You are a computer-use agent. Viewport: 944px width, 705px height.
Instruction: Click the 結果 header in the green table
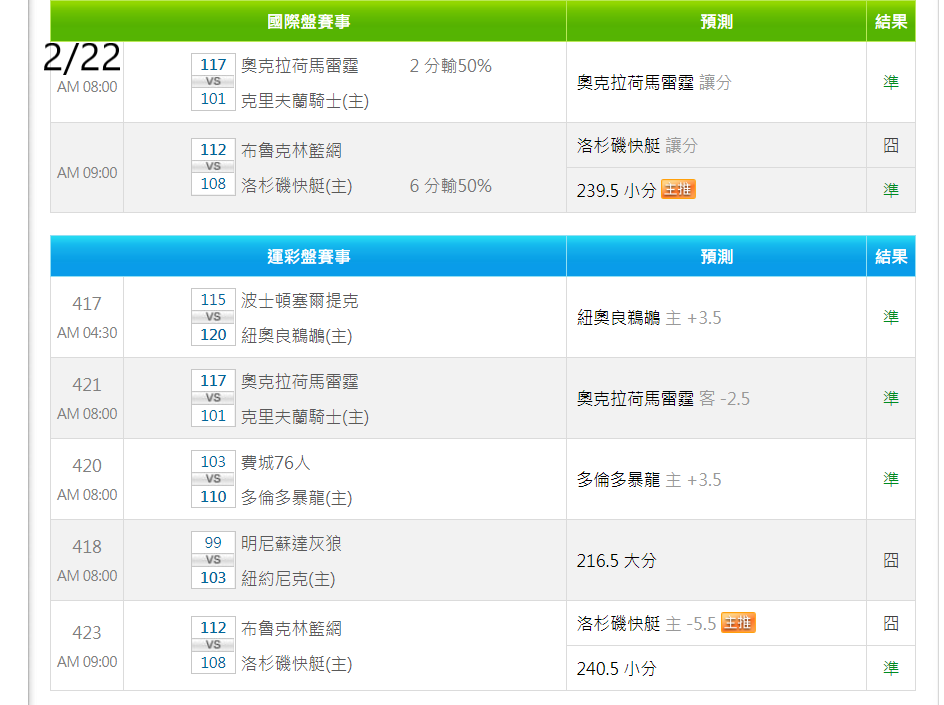click(x=891, y=22)
